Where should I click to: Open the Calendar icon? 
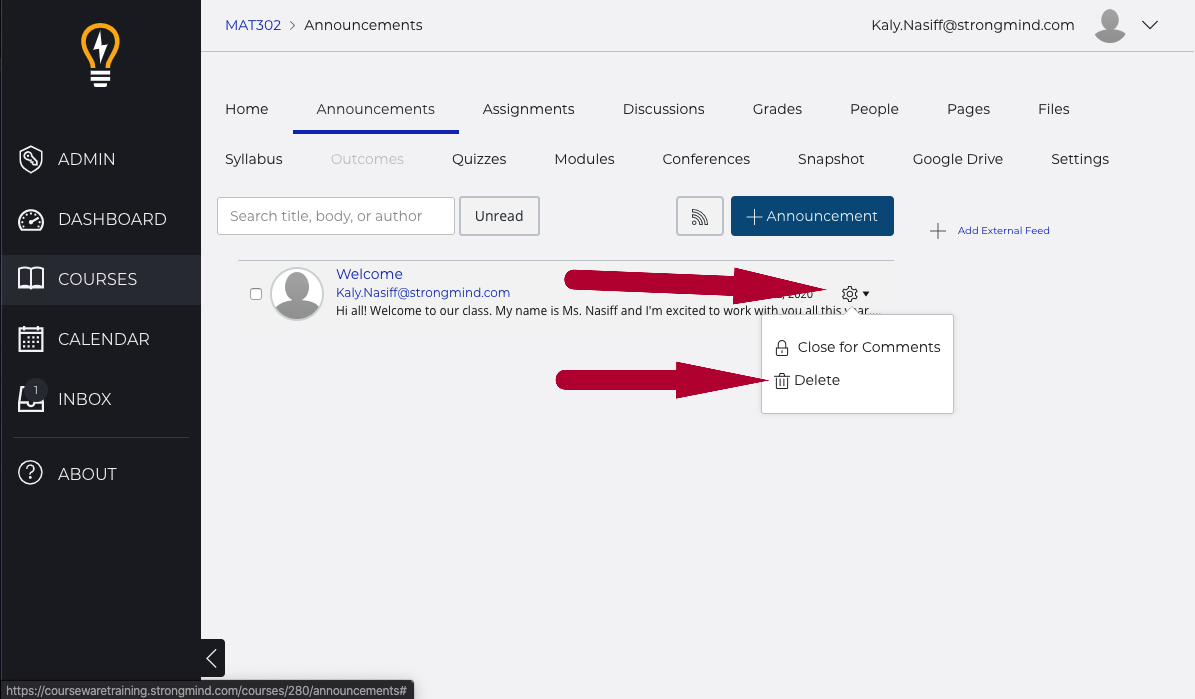coord(30,338)
